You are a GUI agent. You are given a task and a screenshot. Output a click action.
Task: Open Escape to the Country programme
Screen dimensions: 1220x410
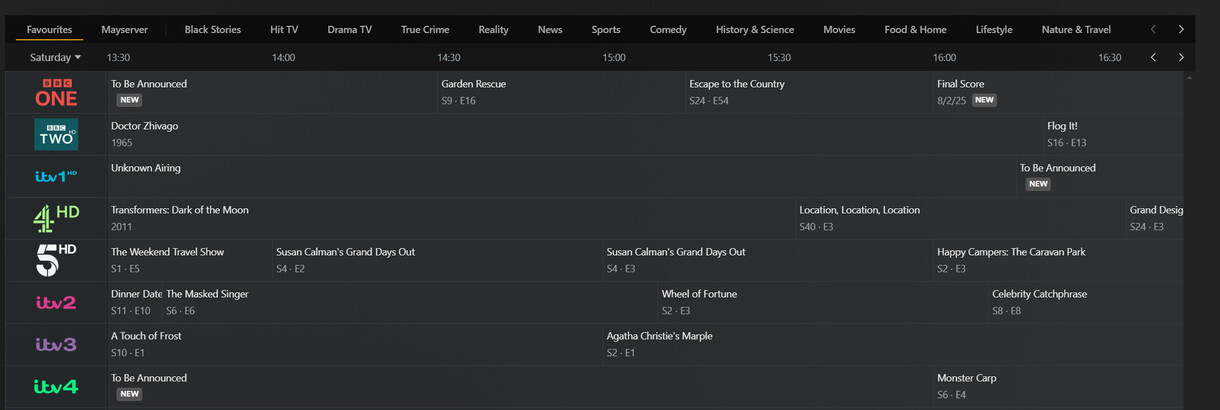(809, 92)
